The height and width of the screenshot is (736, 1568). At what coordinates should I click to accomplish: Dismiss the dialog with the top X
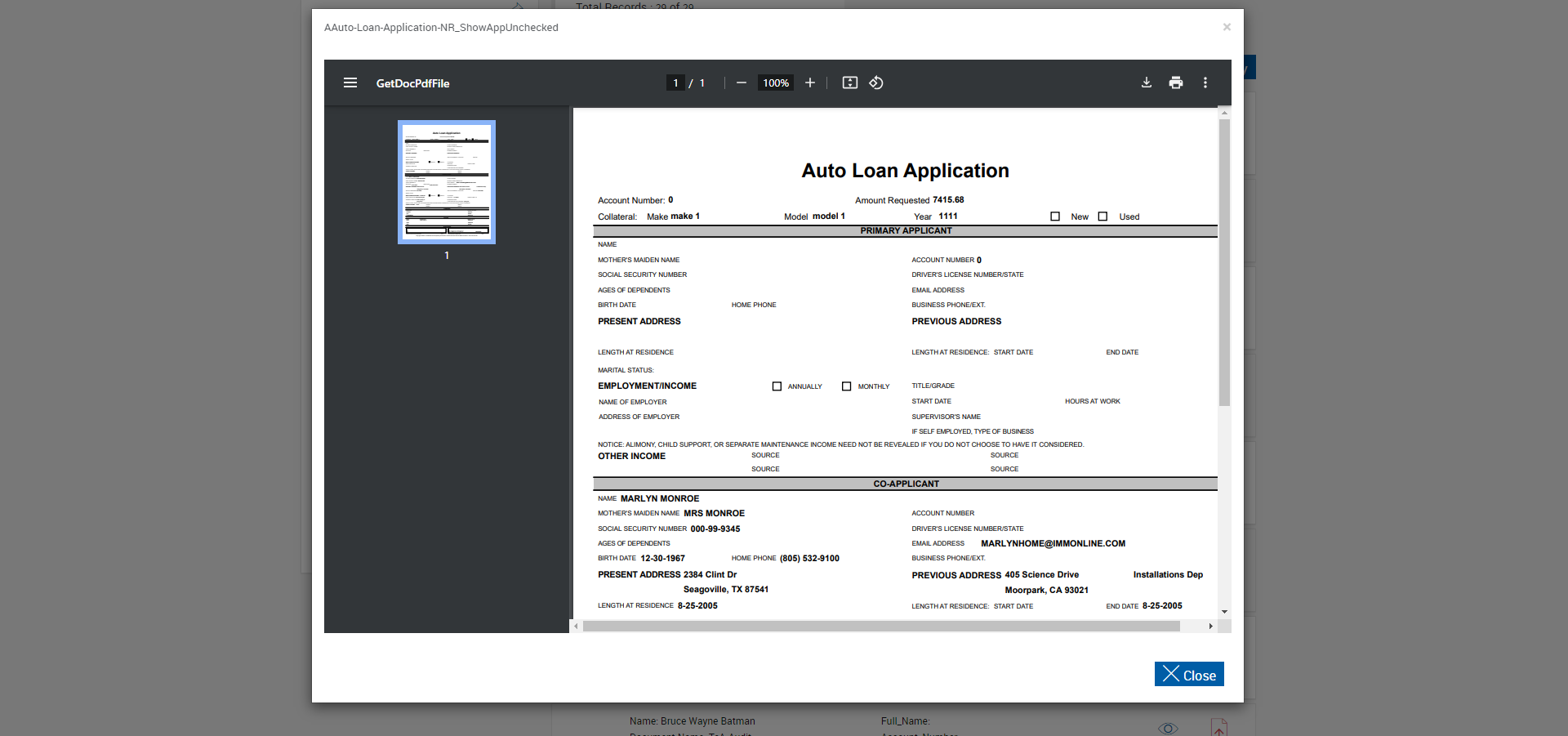(x=1226, y=27)
